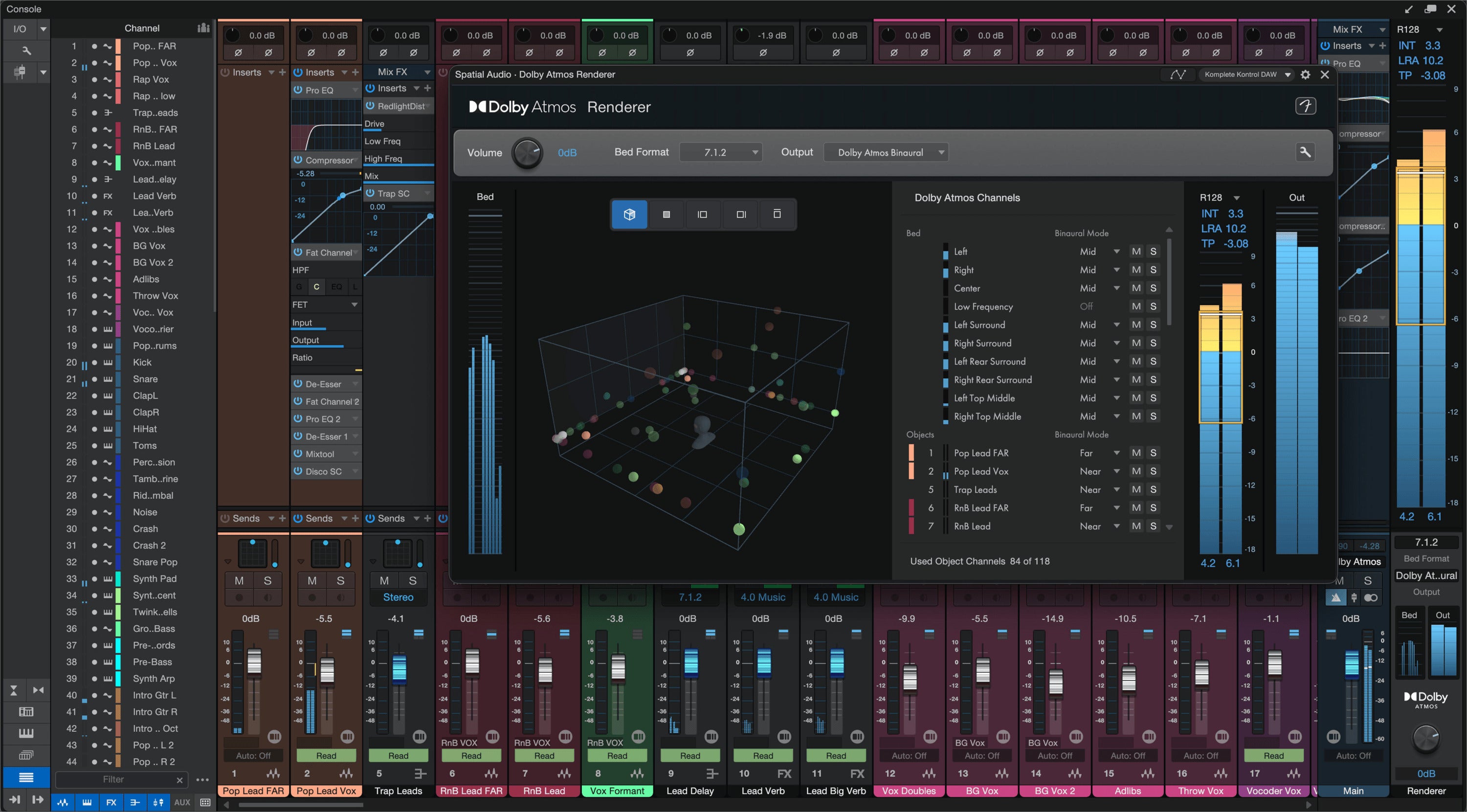Click the FX channels filter icon
Screen dimensions: 1467x812
pos(111,802)
